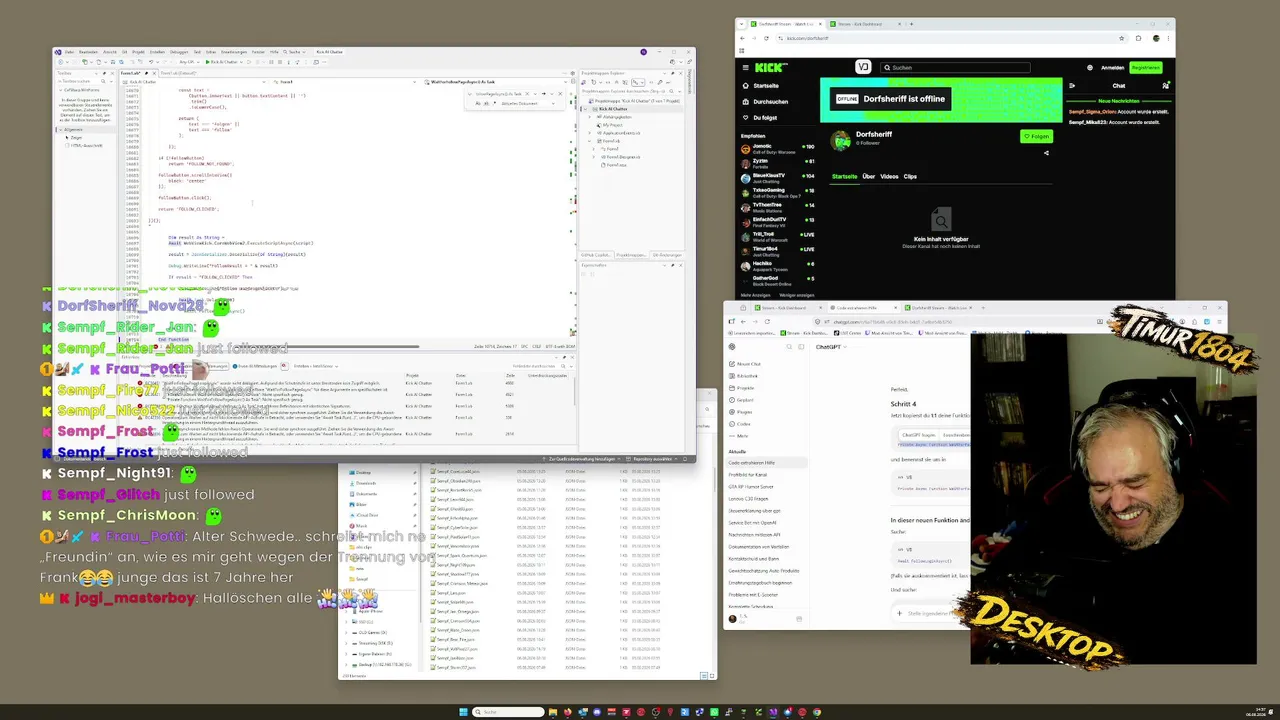Image resolution: width=1280 pixels, height=720 pixels.
Task: Switch to the Clips tab on Dorfsheriff's channel
Action: pos(910,176)
